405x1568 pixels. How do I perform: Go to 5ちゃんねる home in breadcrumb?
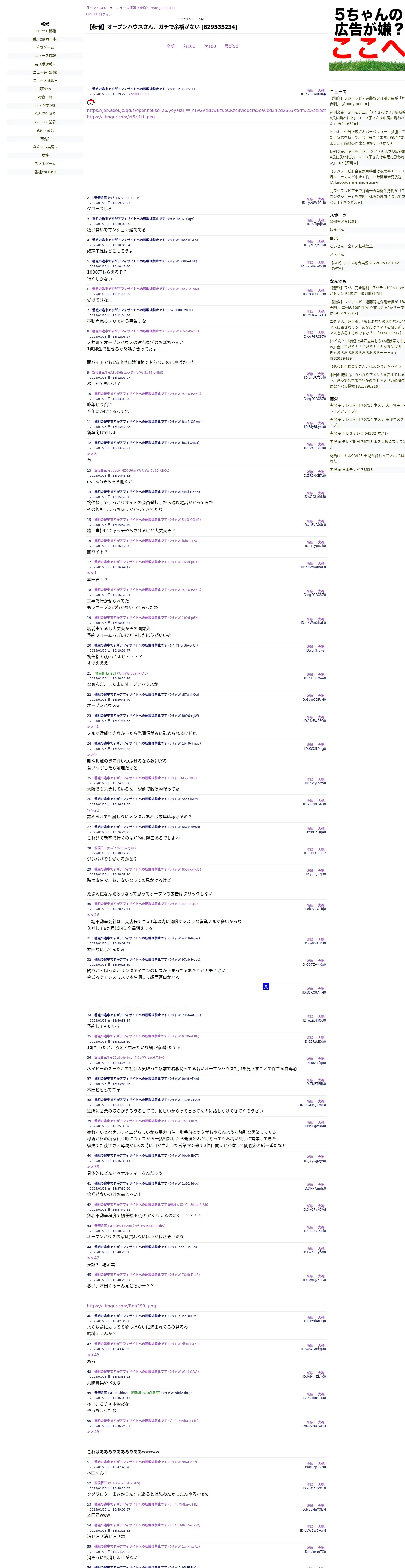pyautogui.click(x=96, y=8)
